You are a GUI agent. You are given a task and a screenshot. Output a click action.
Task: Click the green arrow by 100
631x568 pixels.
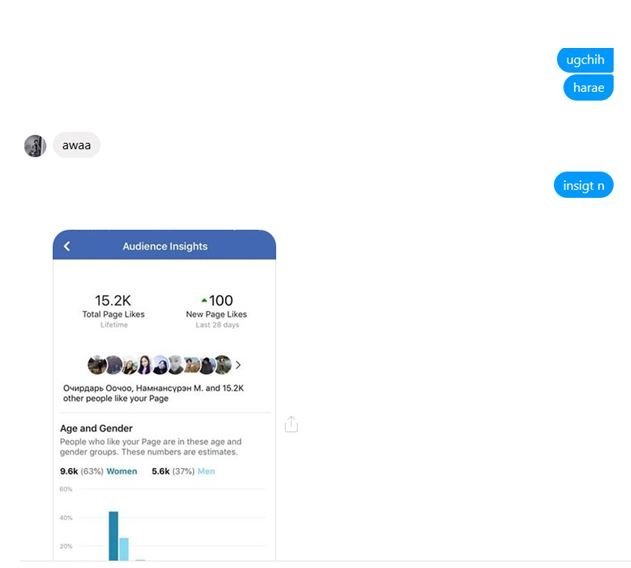pos(204,300)
